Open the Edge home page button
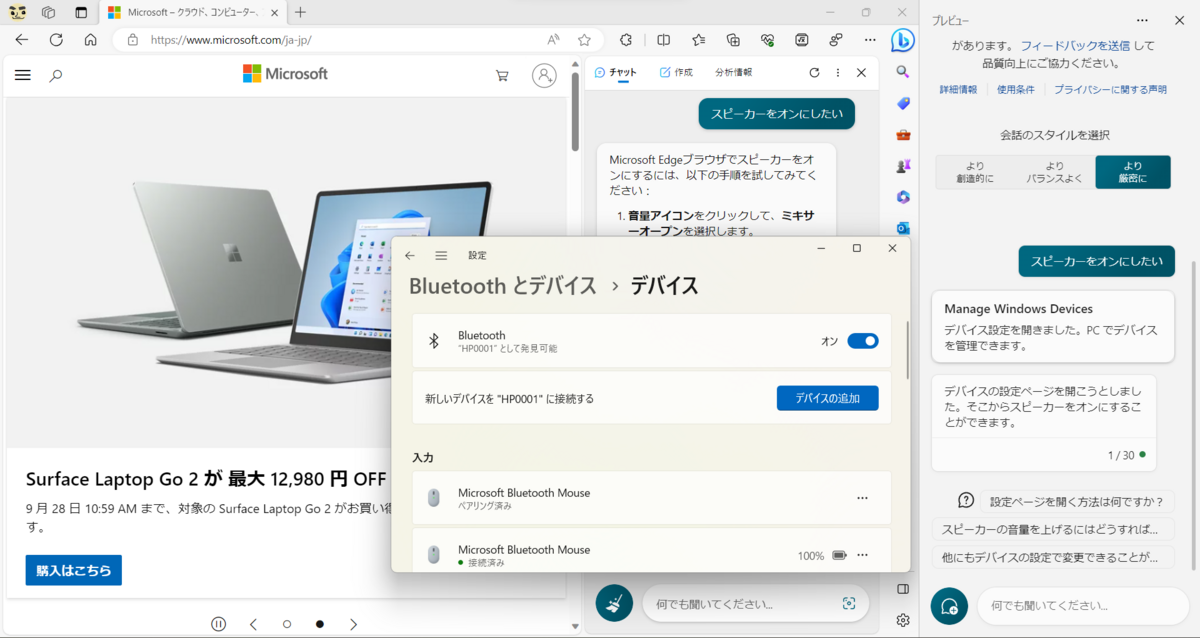The height and width of the screenshot is (638, 1200). [x=90, y=40]
